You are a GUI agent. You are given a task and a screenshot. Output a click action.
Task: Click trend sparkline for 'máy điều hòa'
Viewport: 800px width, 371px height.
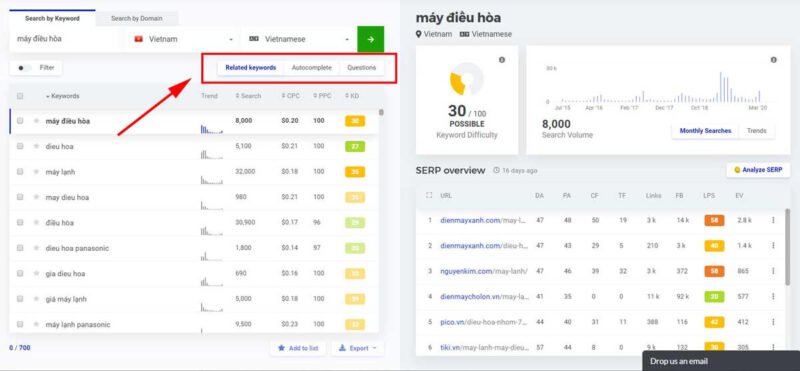(x=211, y=129)
